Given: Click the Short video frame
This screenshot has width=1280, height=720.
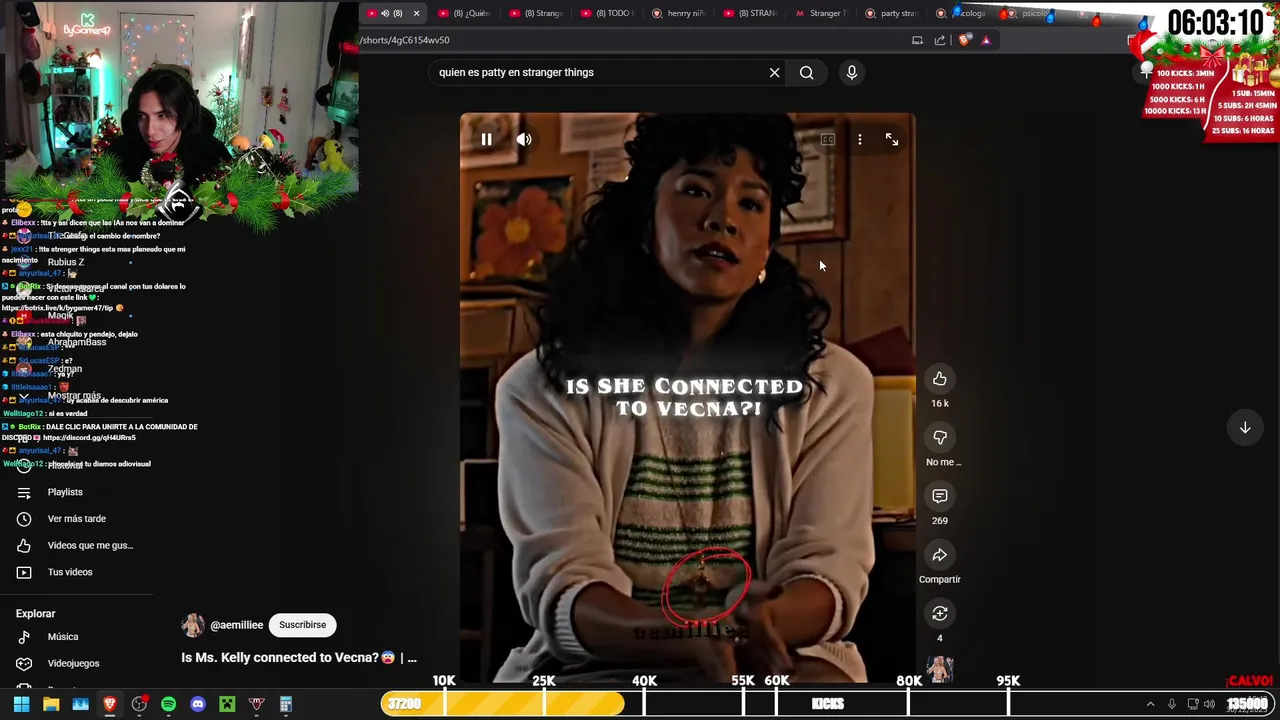Looking at the screenshot, I should click(x=687, y=397).
